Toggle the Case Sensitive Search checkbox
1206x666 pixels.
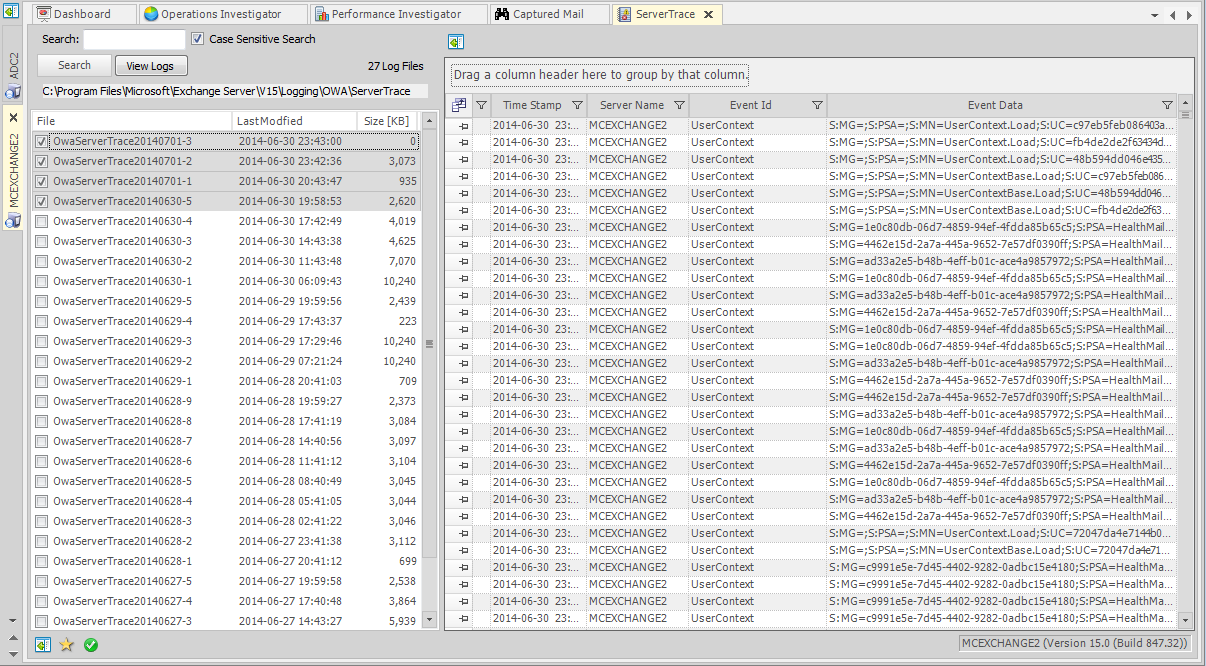pyautogui.click(x=197, y=39)
